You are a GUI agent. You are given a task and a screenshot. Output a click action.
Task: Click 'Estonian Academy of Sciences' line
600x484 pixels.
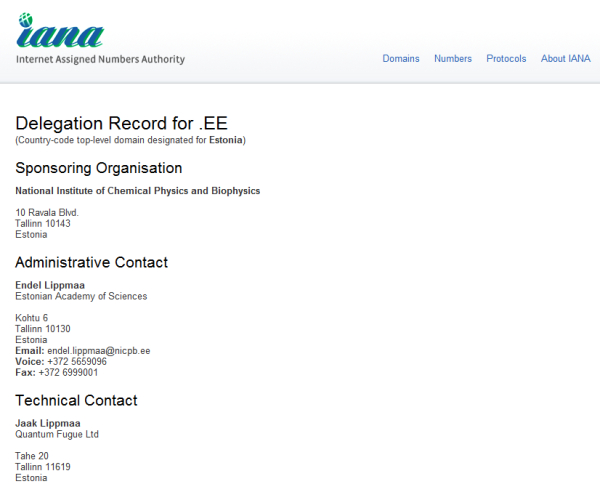(x=81, y=296)
